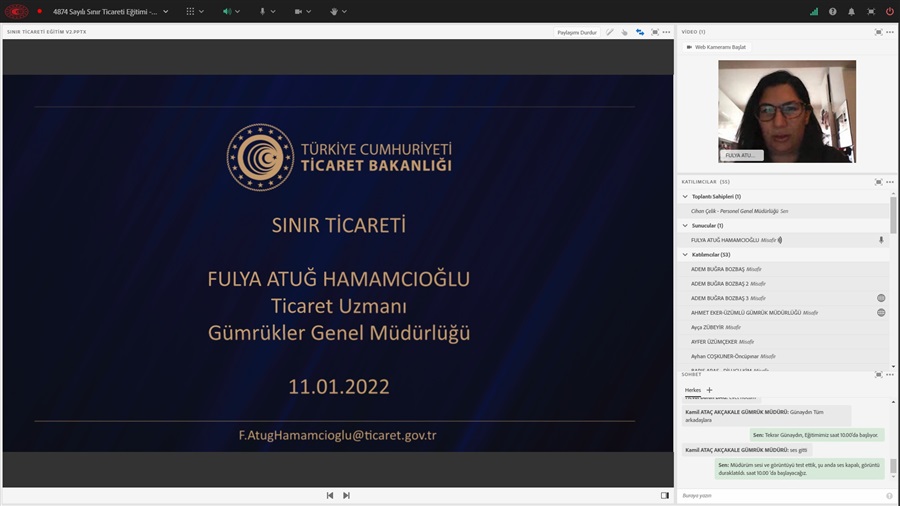The image size is (900, 506).
Task: Mute the green speaker icon
Action: [x=227, y=11]
